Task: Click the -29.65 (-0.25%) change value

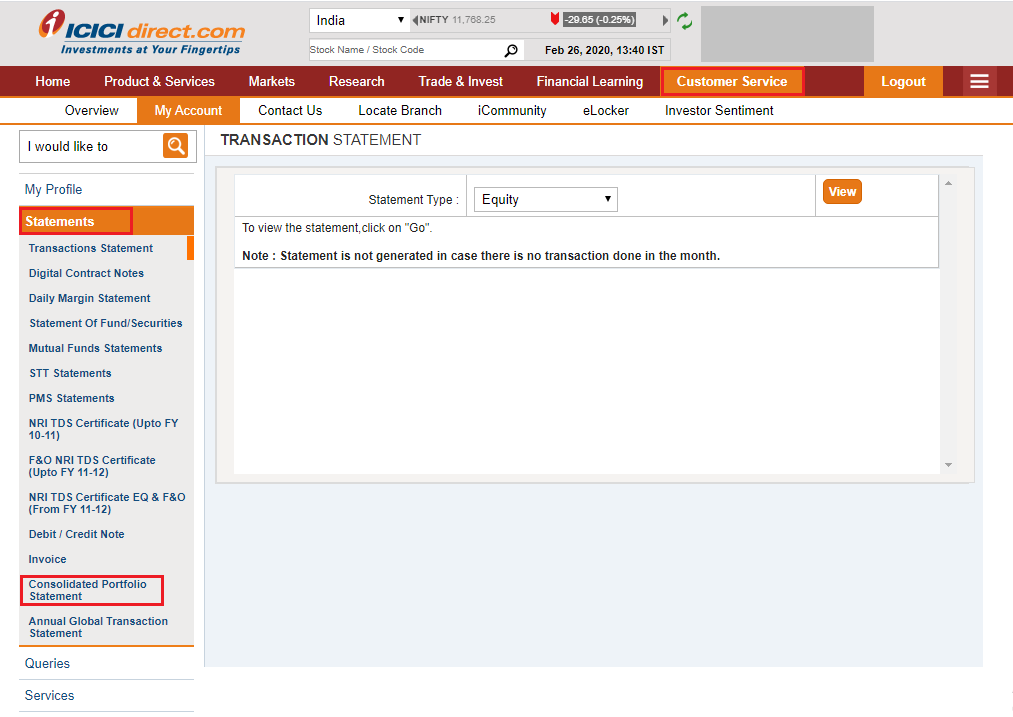Action: (x=599, y=20)
